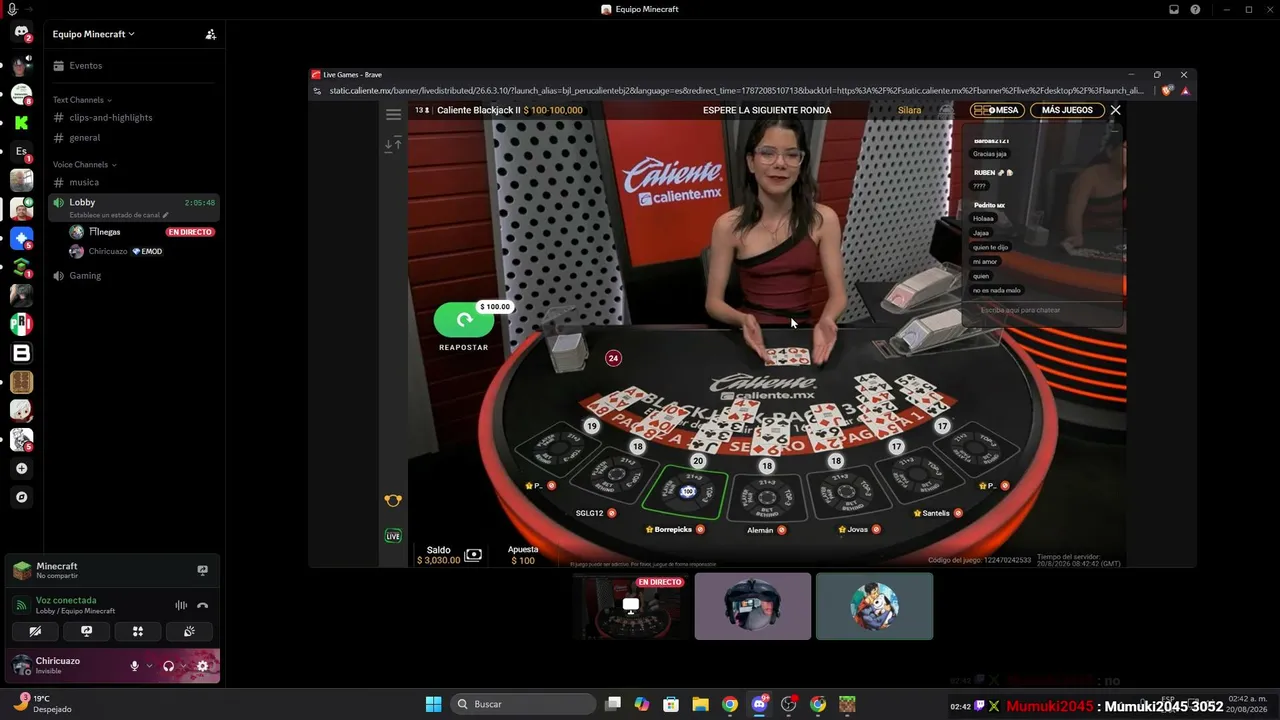Deafen audio with the headphones icon
1280x720 pixels.
(168, 666)
